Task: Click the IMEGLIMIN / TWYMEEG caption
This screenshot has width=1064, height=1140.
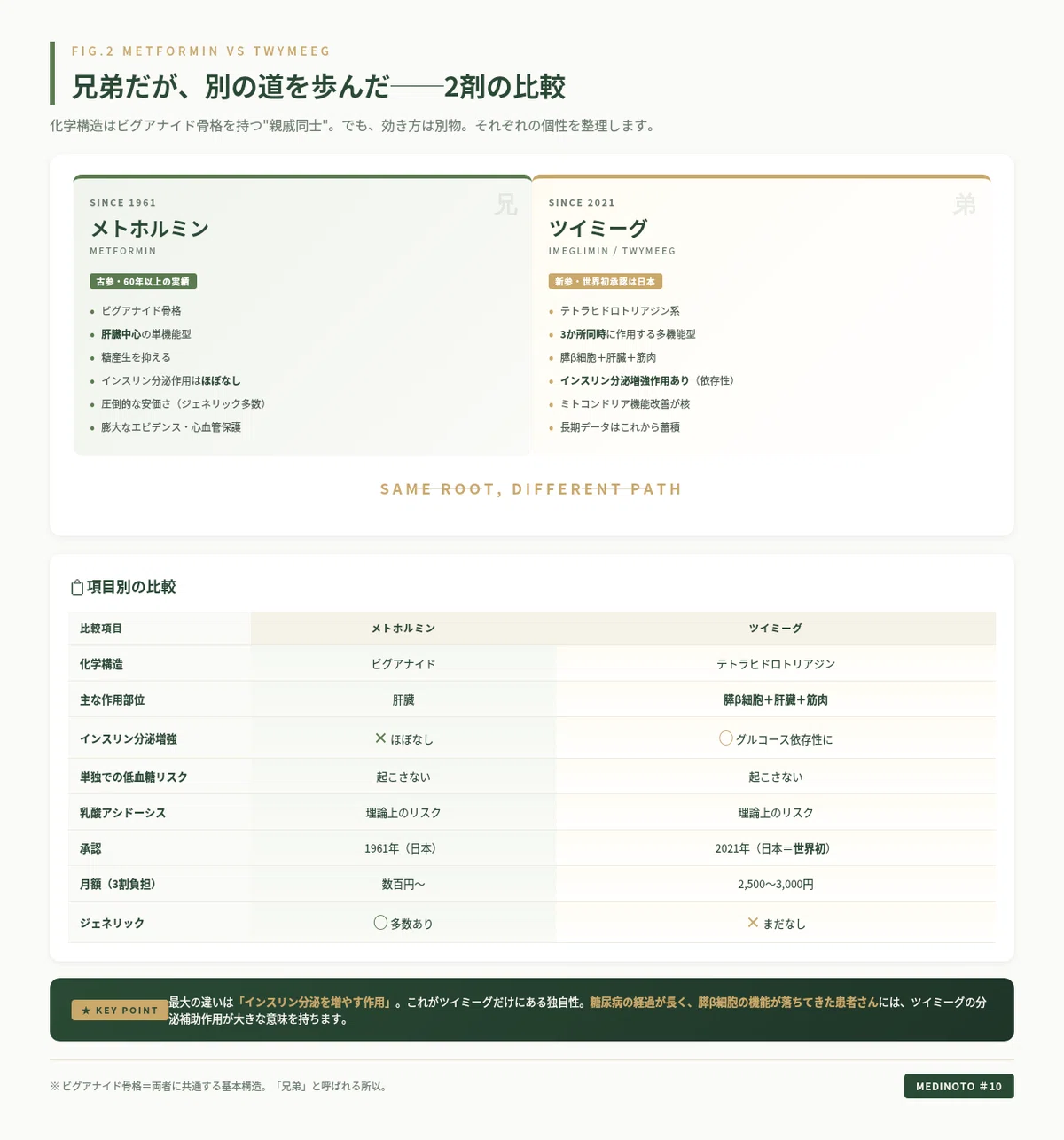Action: (x=612, y=251)
